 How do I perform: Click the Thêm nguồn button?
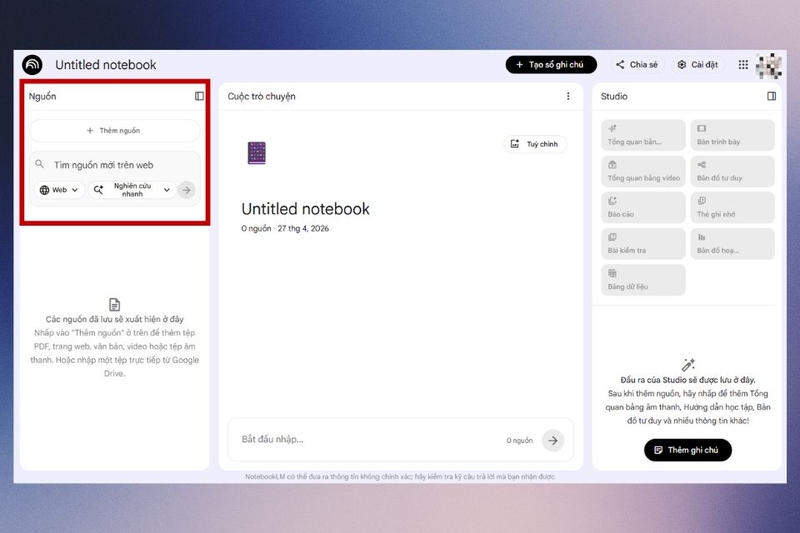[x=114, y=131]
